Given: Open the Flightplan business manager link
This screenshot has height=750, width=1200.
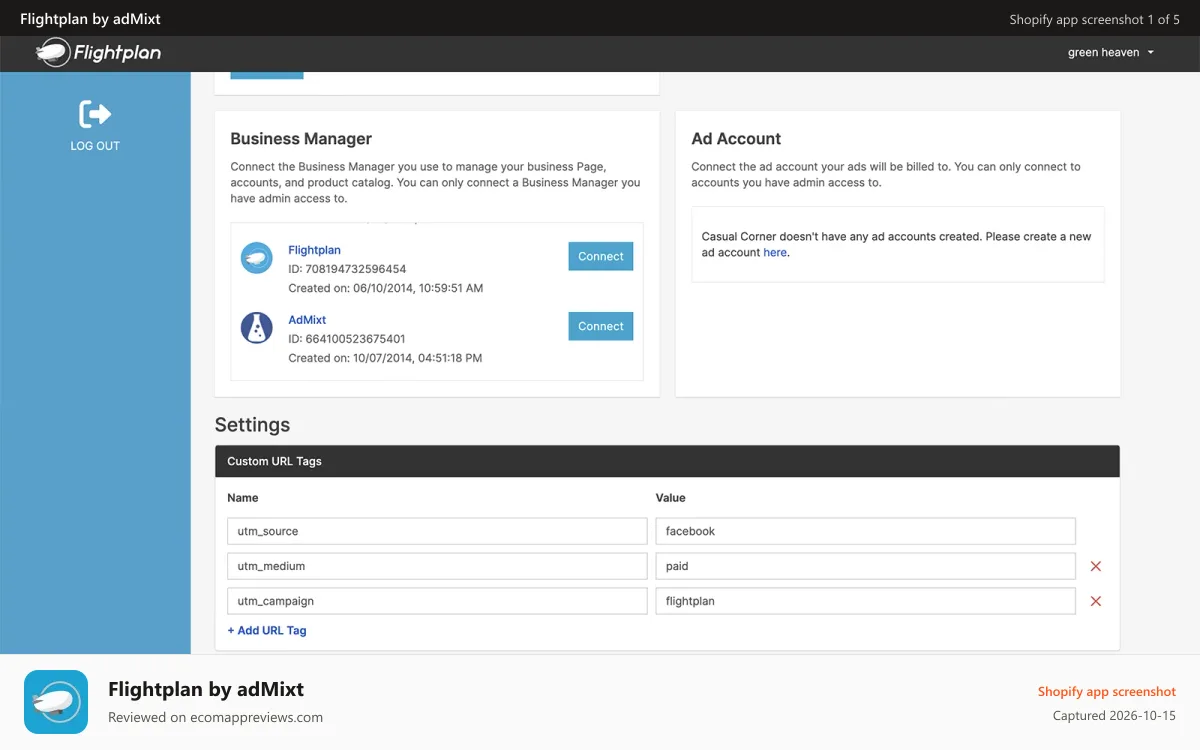Looking at the screenshot, I should coord(314,250).
